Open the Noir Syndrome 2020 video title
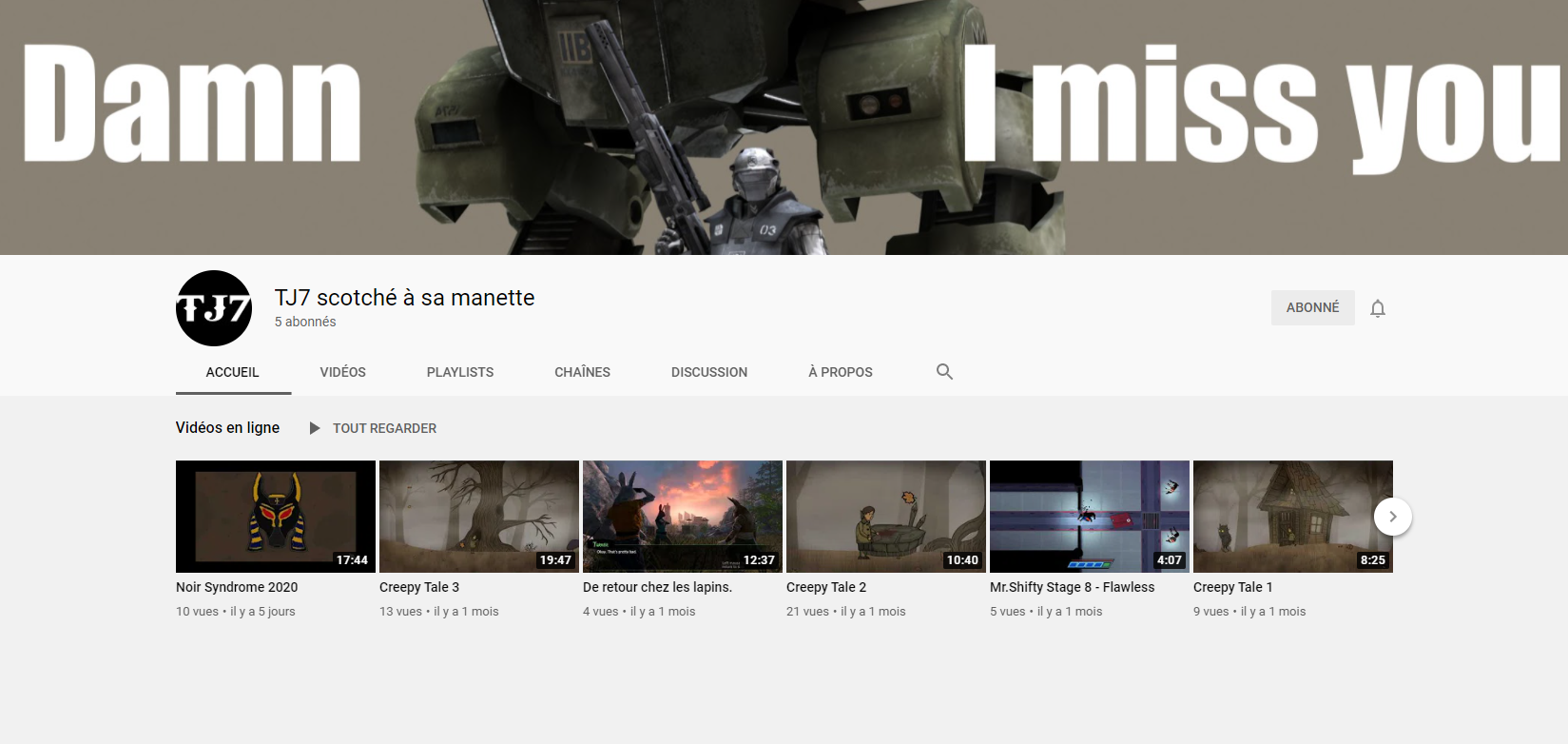 [237, 587]
